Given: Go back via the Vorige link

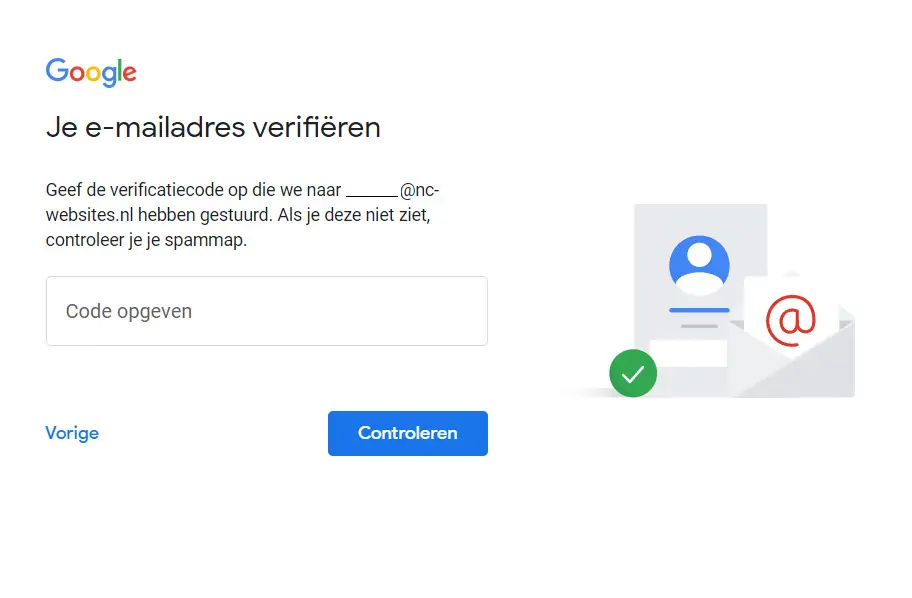Looking at the screenshot, I should pos(72,433).
